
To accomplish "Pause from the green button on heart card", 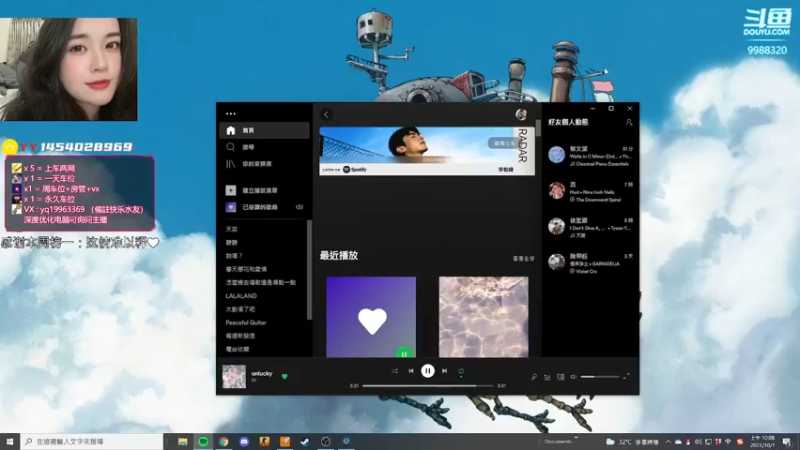I will coord(404,353).
